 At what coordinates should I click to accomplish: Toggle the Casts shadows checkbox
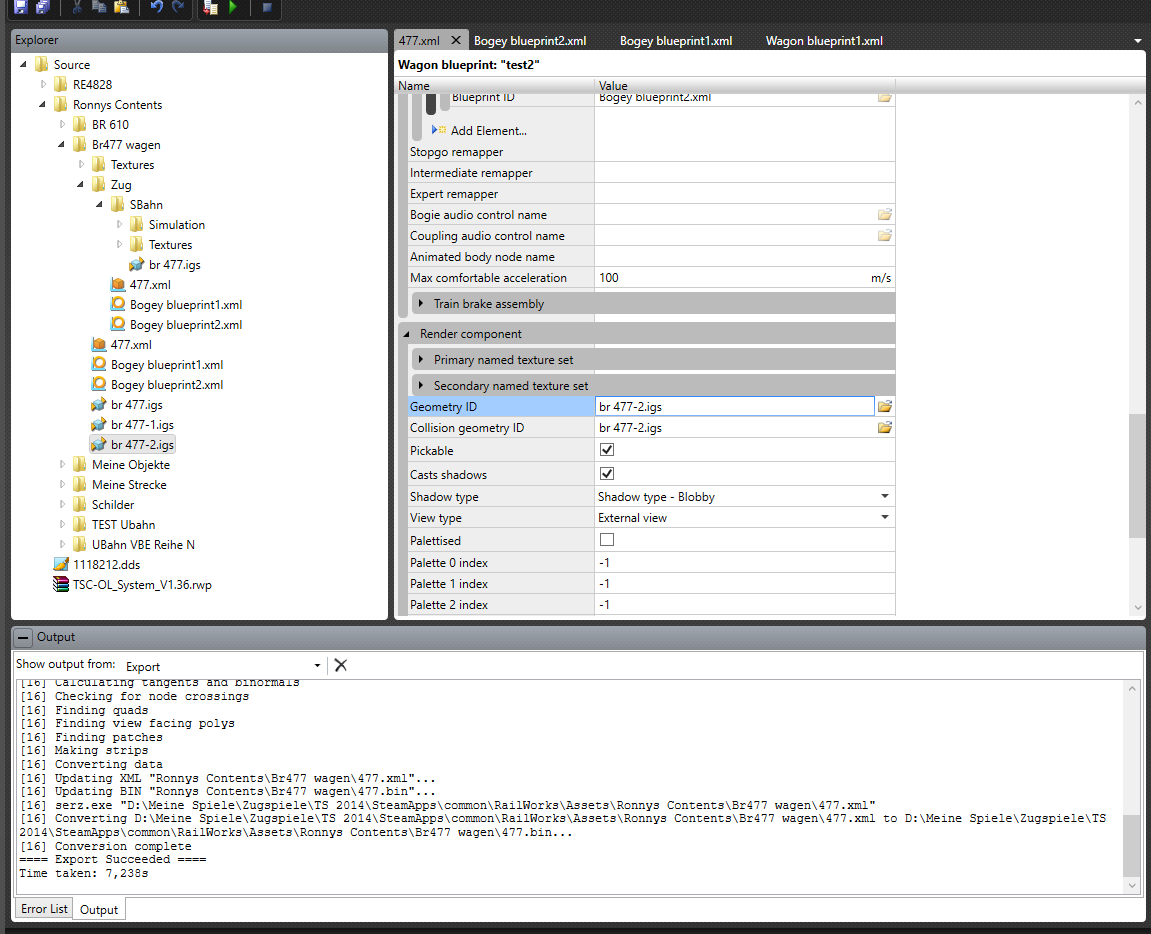coord(607,474)
